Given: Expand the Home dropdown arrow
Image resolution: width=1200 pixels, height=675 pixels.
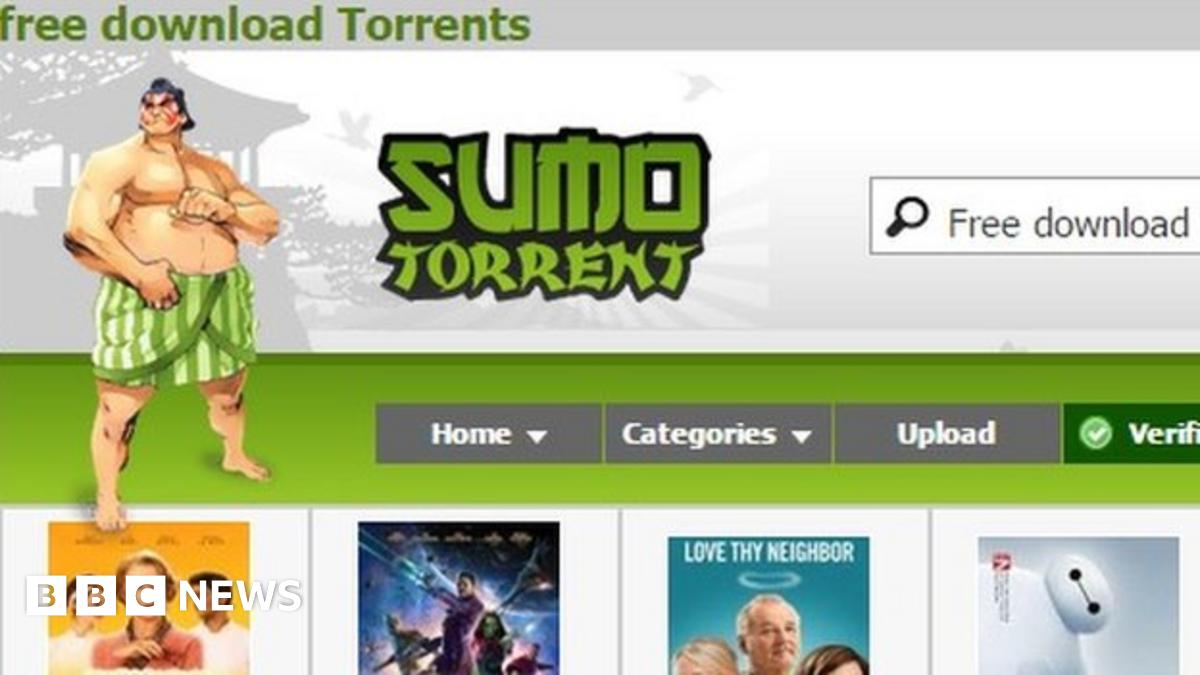Looking at the screenshot, I should click(x=537, y=436).
